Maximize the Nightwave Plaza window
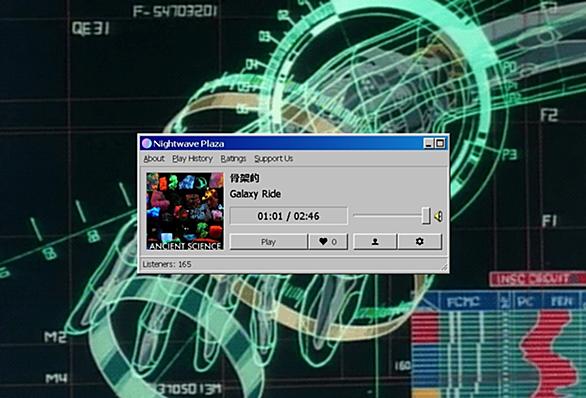The width and height of the screenshot is (586, 398). tap(440, 144)
